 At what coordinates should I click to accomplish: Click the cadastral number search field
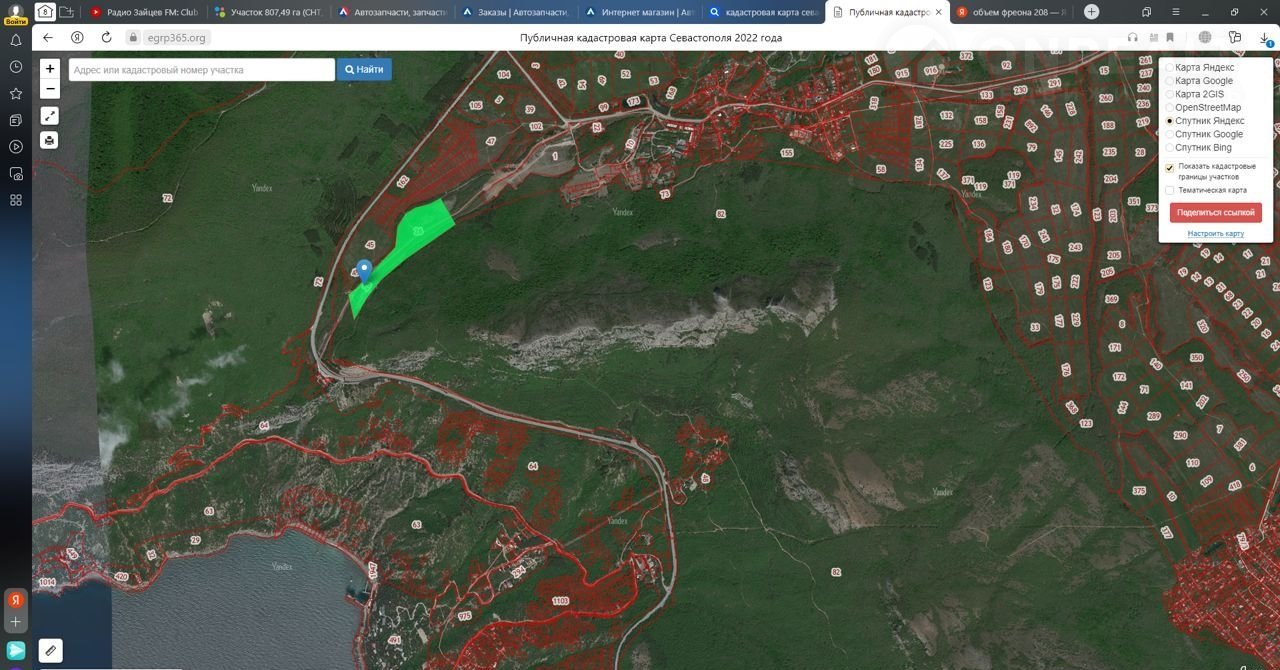201,70
